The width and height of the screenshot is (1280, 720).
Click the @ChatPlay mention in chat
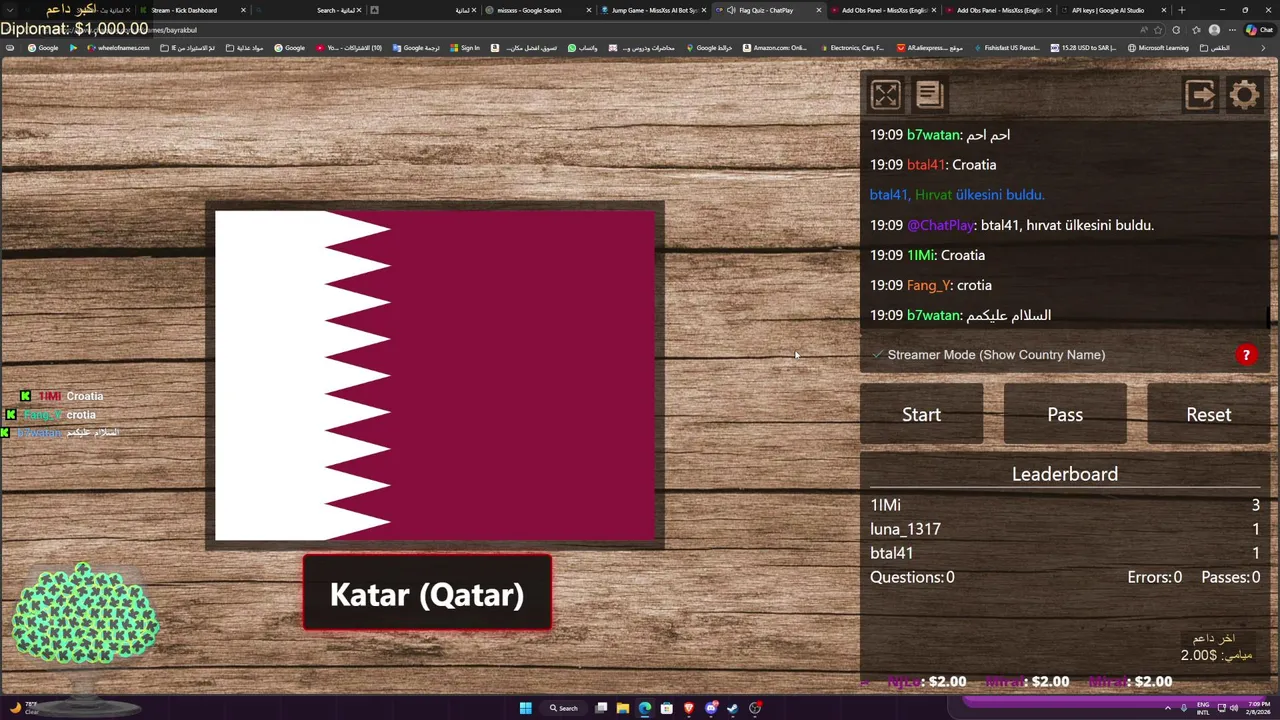tap(940, 225)
